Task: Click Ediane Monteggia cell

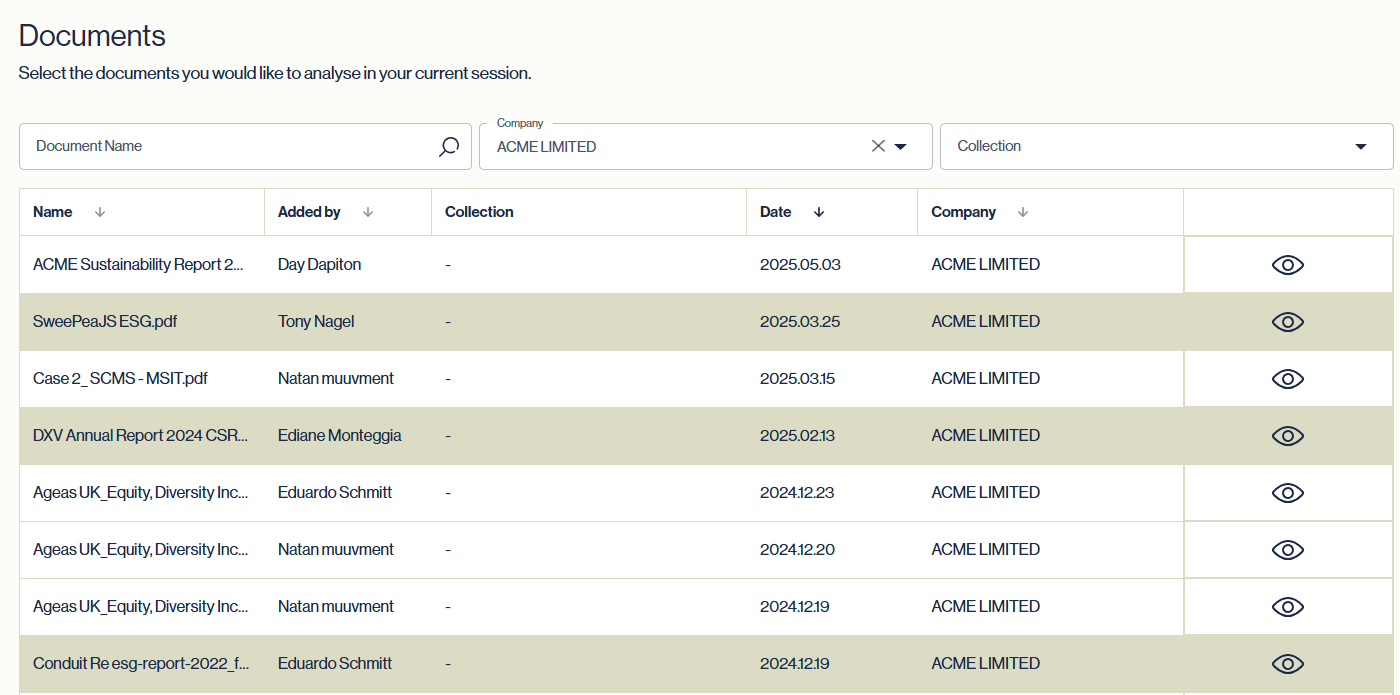Action: tap(340, 436)
